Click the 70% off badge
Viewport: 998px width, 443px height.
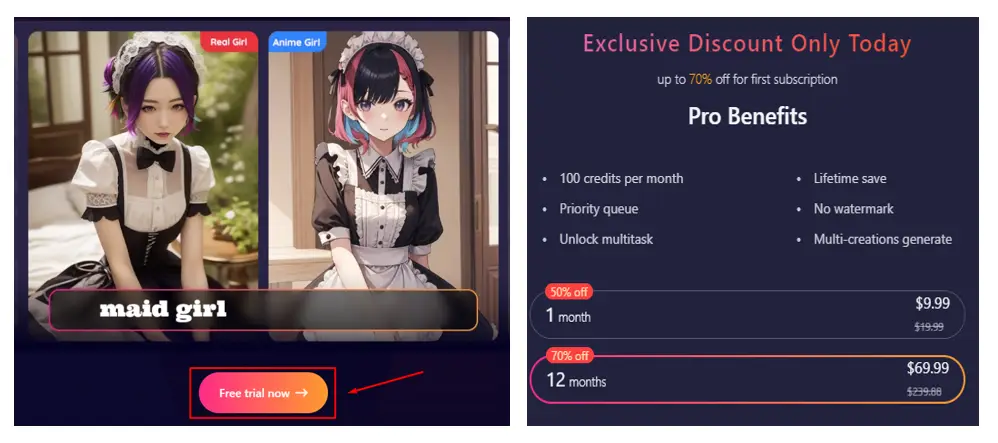[x=568, y=356]
